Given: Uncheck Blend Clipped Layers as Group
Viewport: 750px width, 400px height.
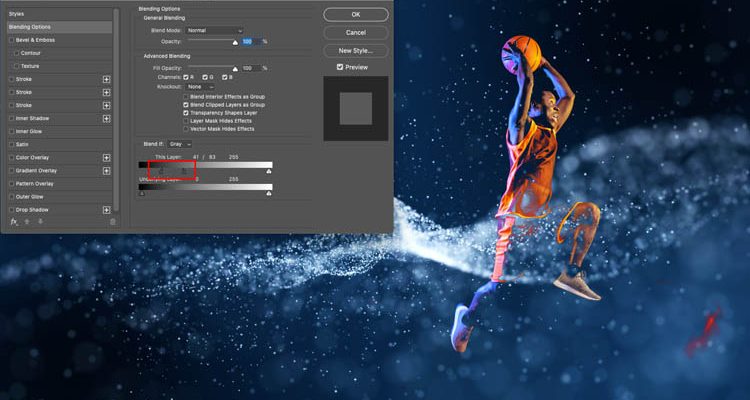Looking at the screenshot, I should pos(186,105).
